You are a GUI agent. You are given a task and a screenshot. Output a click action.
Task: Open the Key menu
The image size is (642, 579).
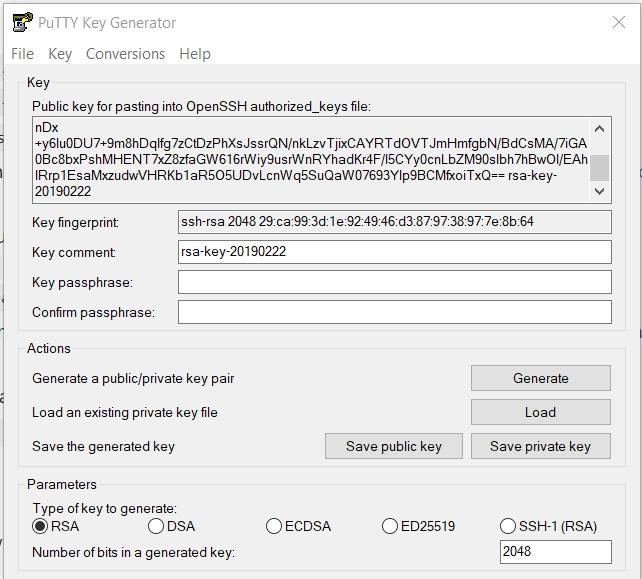click(60, 54)
